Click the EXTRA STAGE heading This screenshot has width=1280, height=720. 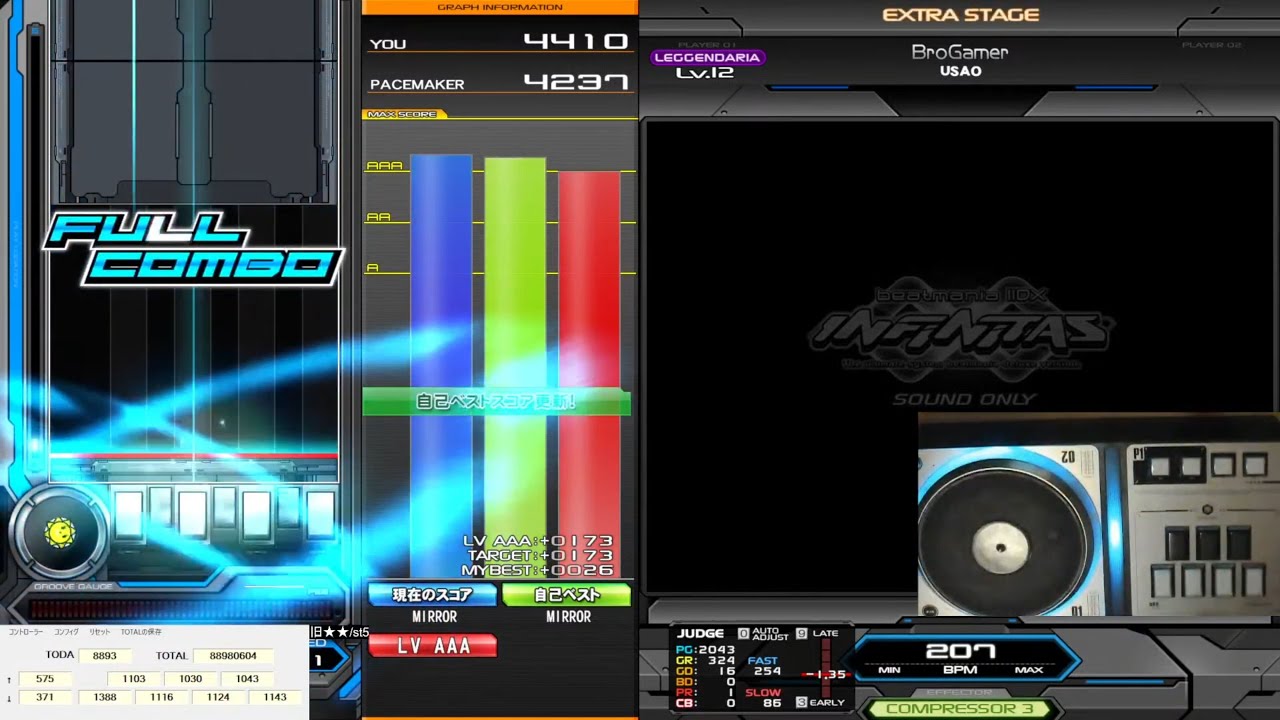(961, 15)
